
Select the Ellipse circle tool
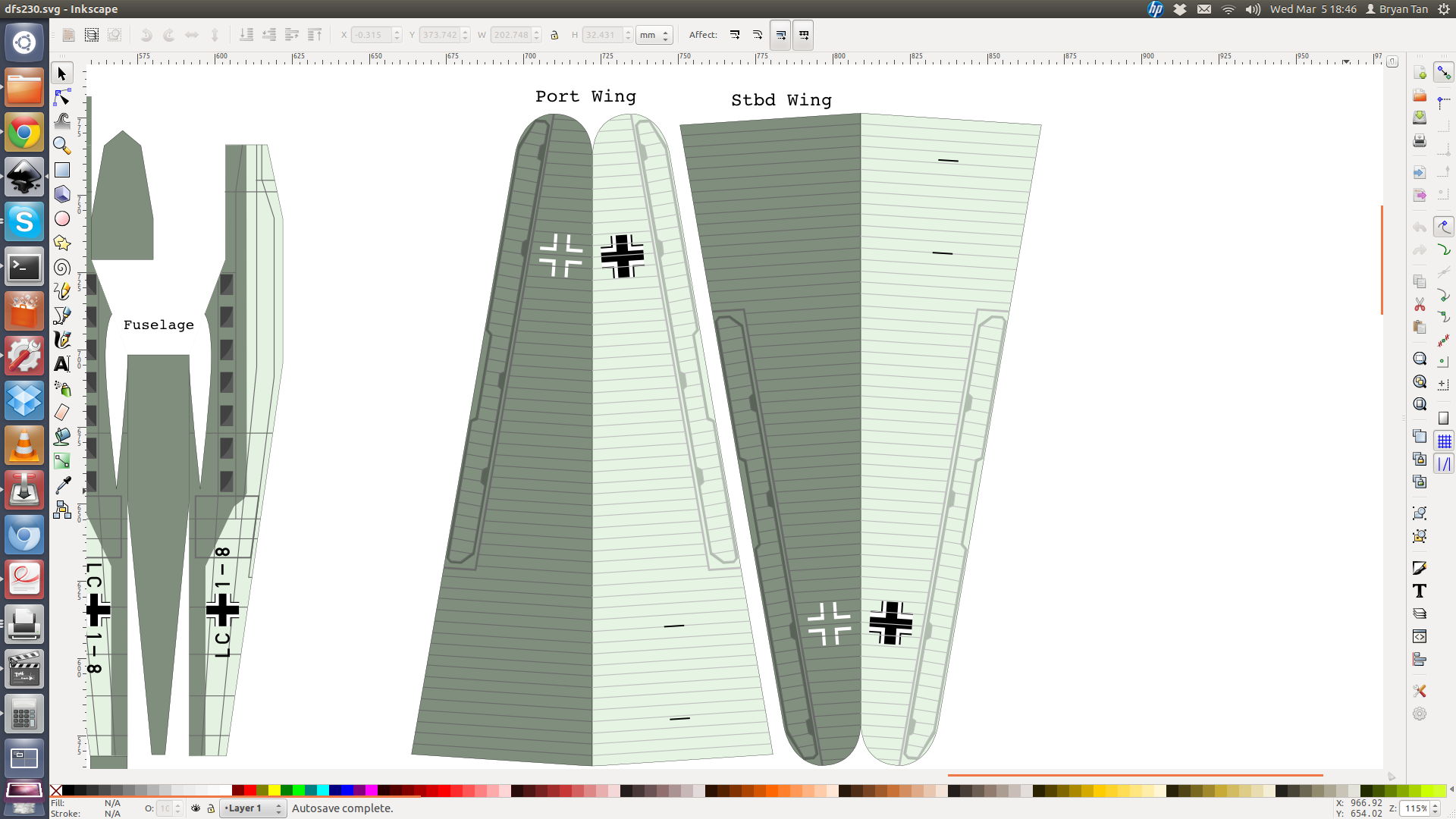[x=62, y=218]
